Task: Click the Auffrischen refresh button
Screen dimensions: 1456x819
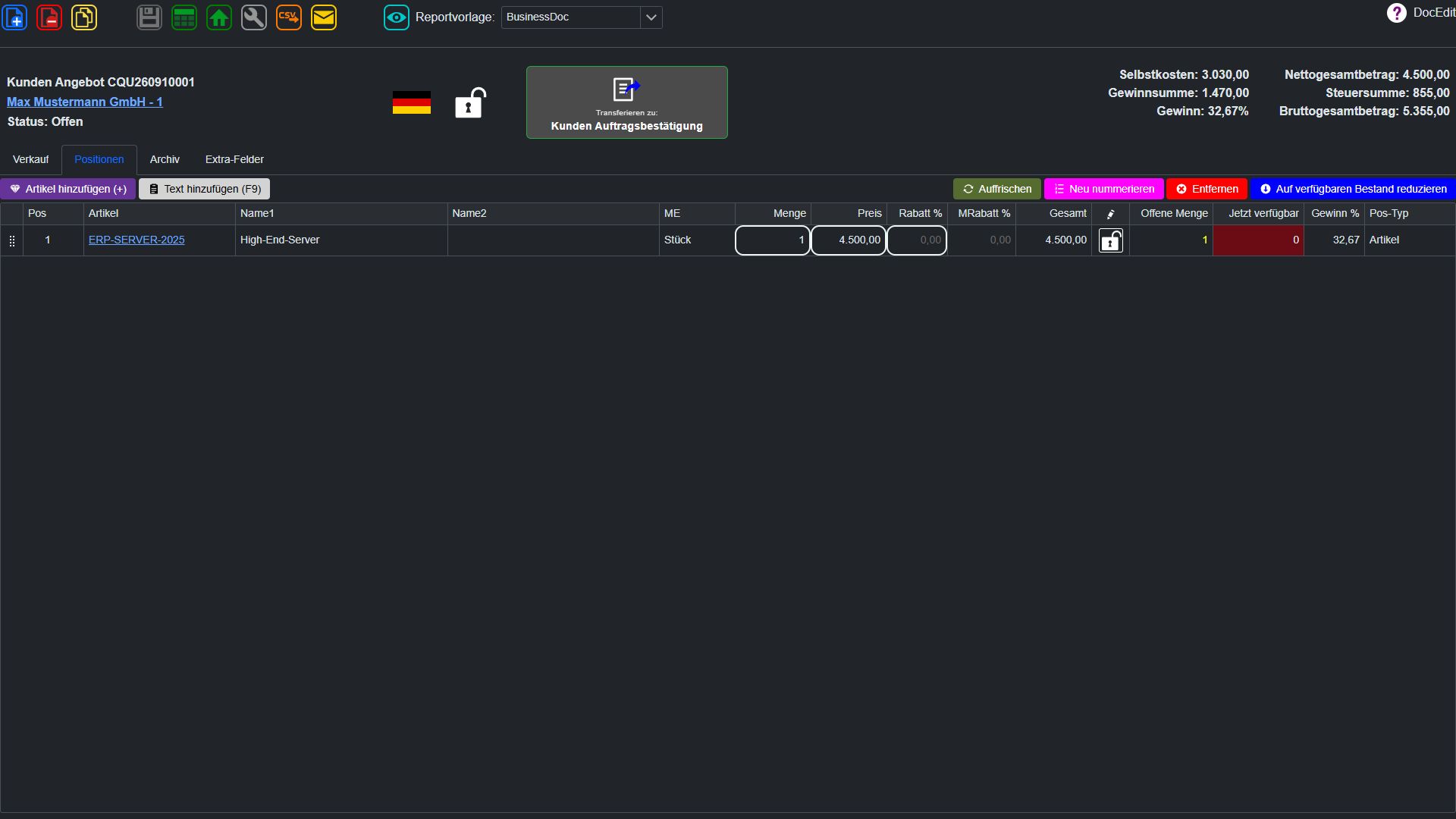Action: (997, 189)
